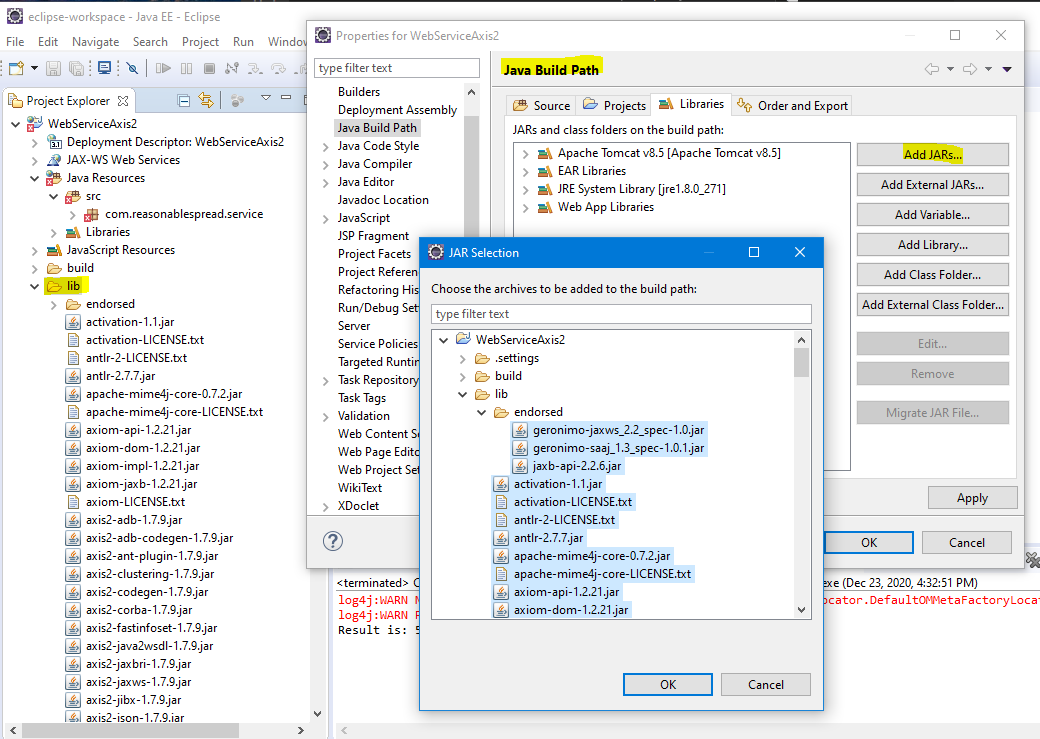
Task: Expand Java Code Style in Properties list
Action: pyautogui.click(x=325, y=147)
